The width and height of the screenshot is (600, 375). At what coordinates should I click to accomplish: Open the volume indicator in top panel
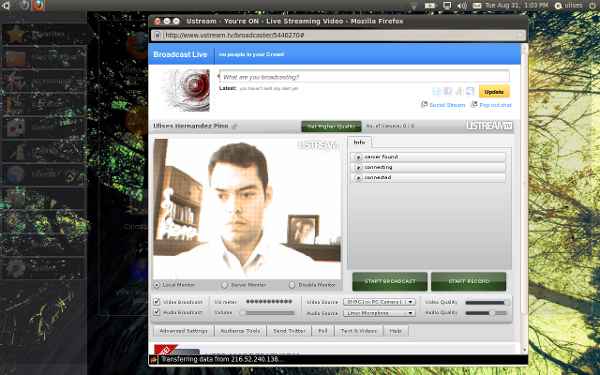[x=462, y=5]
